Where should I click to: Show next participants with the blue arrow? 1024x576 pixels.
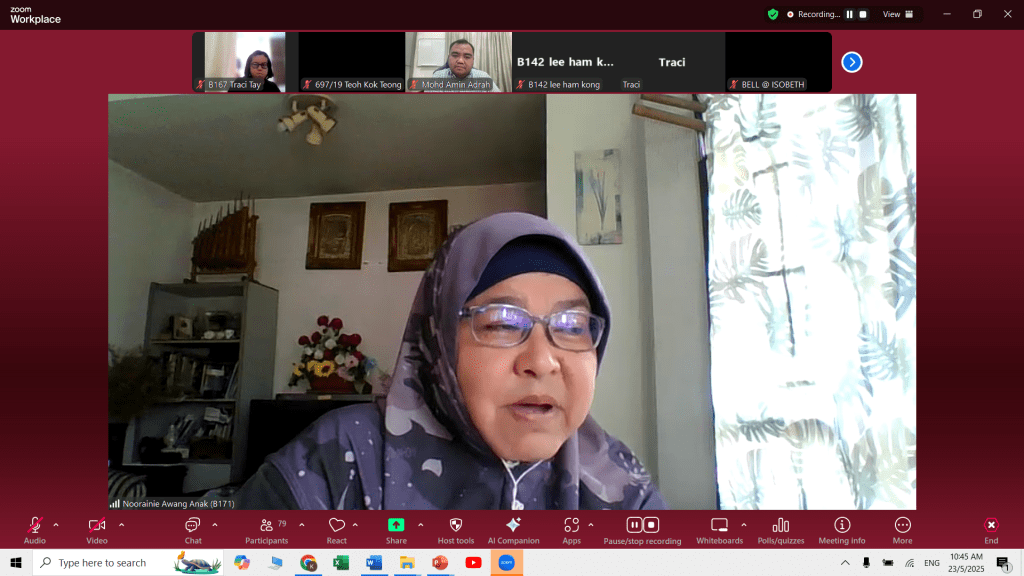851,62
